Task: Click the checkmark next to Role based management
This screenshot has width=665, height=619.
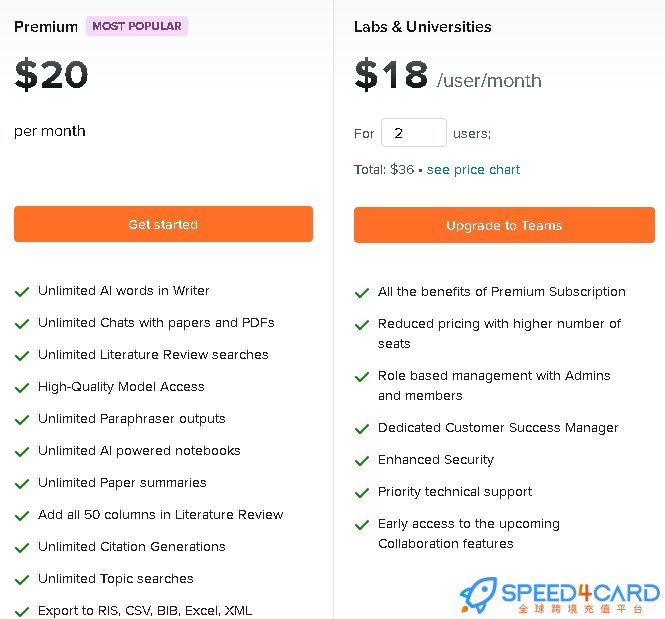Action: tap(362, 377)
